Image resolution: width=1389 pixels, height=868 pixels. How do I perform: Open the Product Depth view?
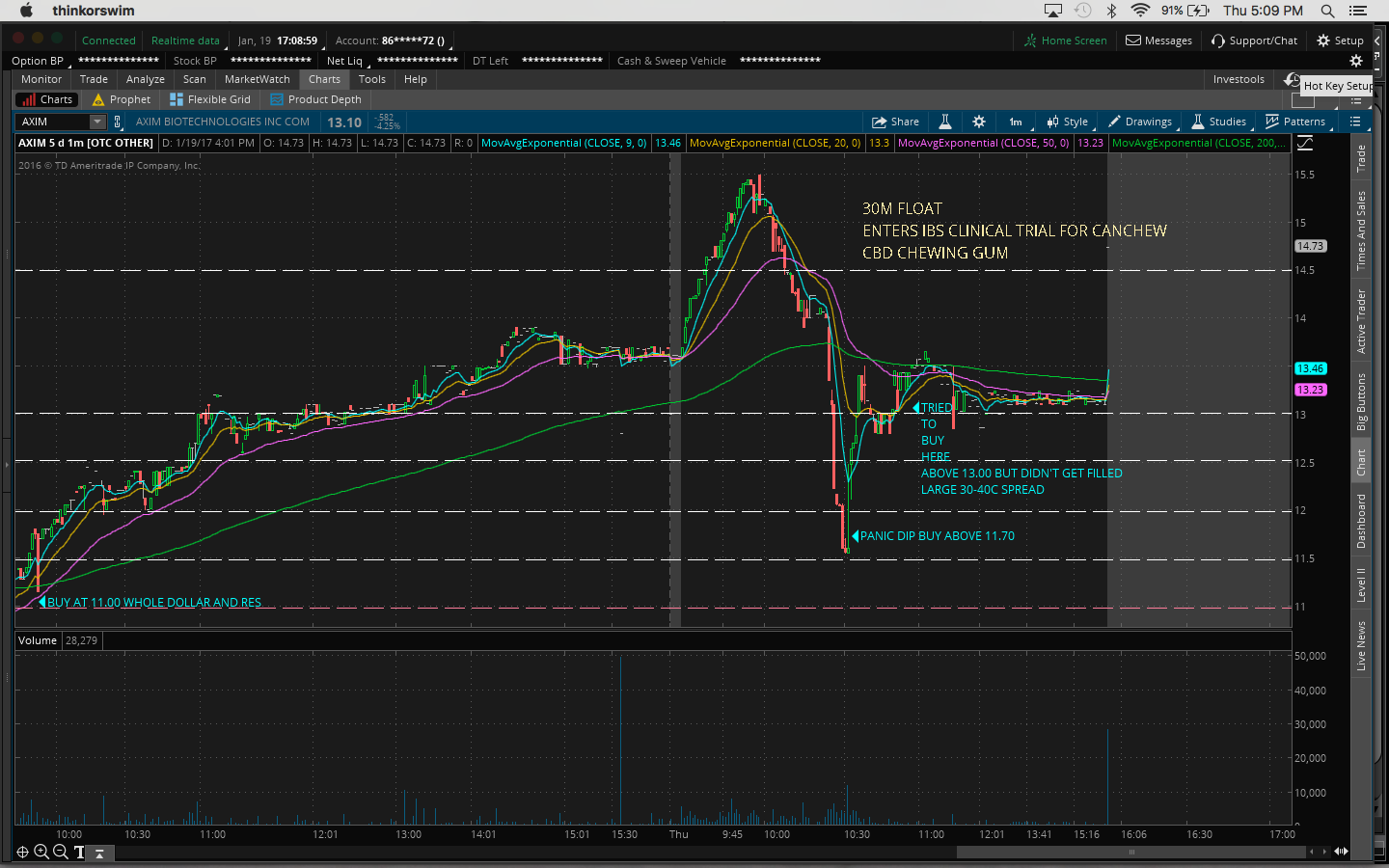click(315, 99)
